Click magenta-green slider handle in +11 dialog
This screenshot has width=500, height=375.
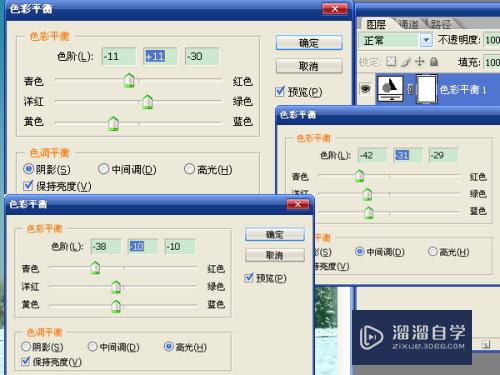(x=148, y=102)
